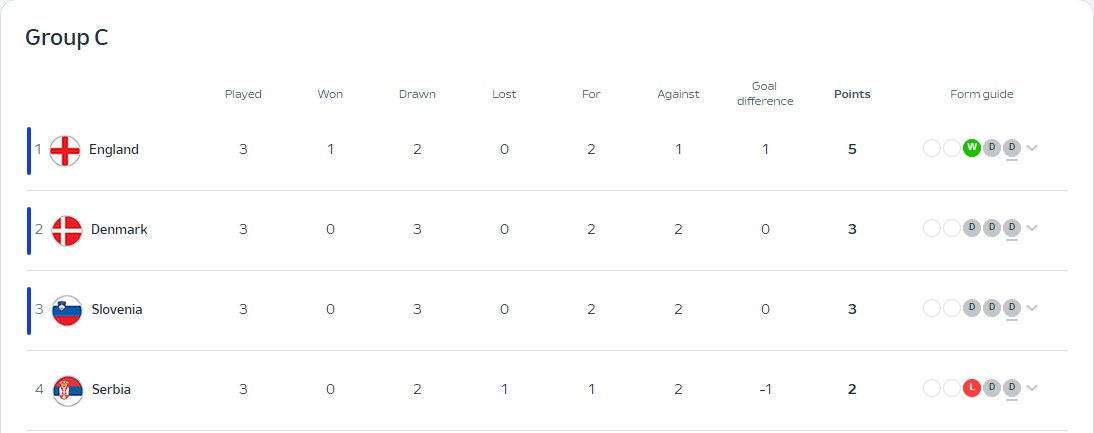Image resolution: width=1094 pixels, height=433 pixels.
Task: Open the England team link
Action: [x=114, y=149]
